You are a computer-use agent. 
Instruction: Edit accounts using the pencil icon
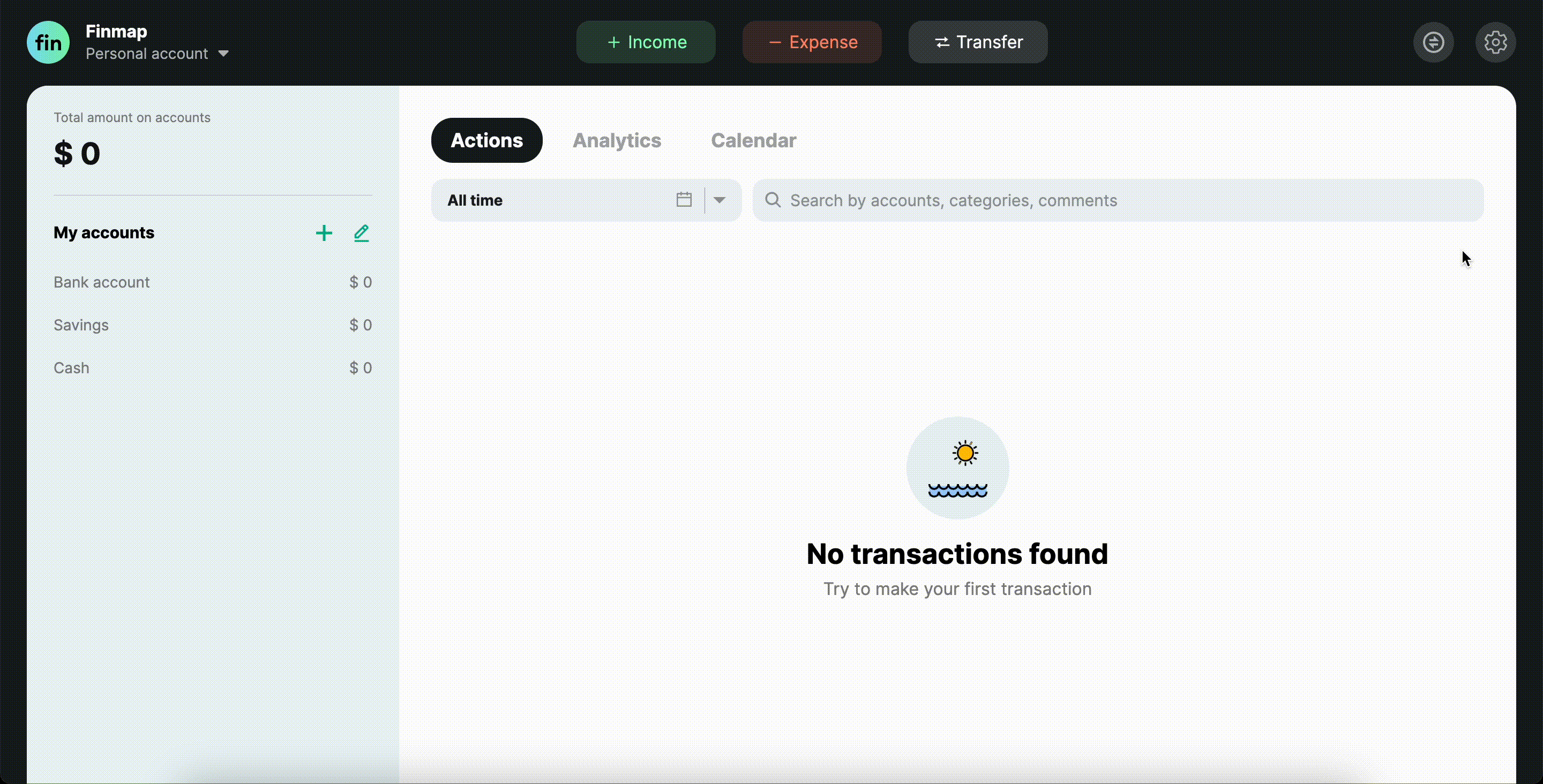click(361, 233)
